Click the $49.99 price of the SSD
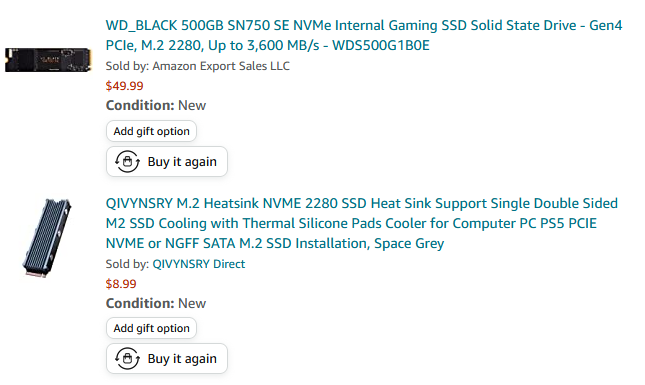 pyautogui.click(x=125, y=86)
